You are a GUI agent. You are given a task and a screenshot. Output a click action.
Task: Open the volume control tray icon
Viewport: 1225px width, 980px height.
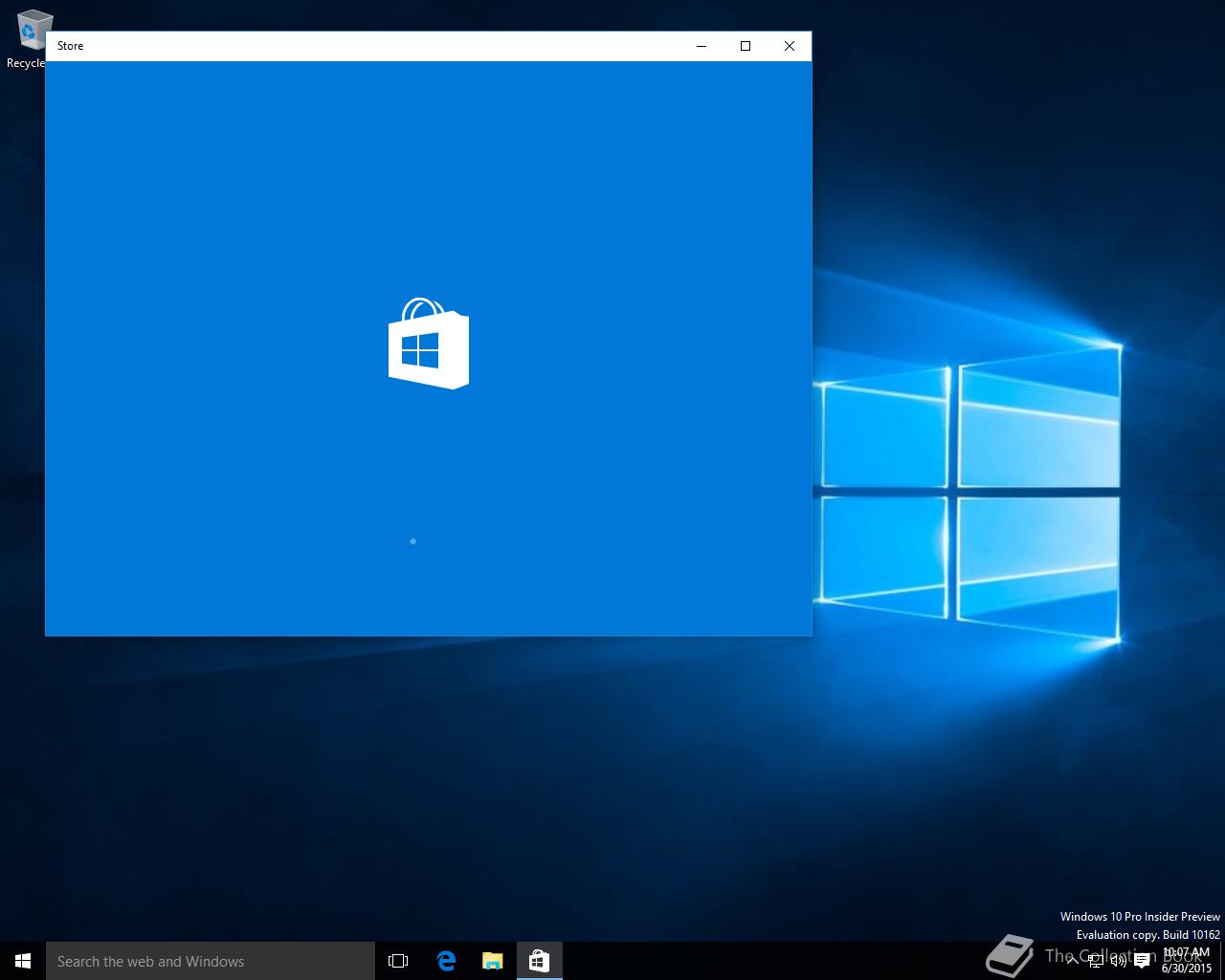coord(1119,961)
